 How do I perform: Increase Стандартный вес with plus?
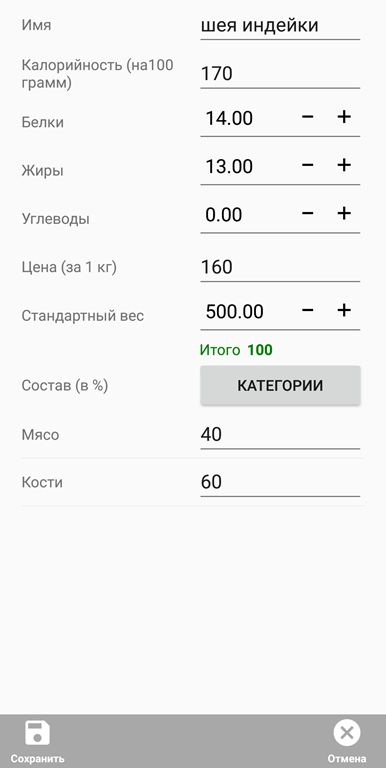344,311
